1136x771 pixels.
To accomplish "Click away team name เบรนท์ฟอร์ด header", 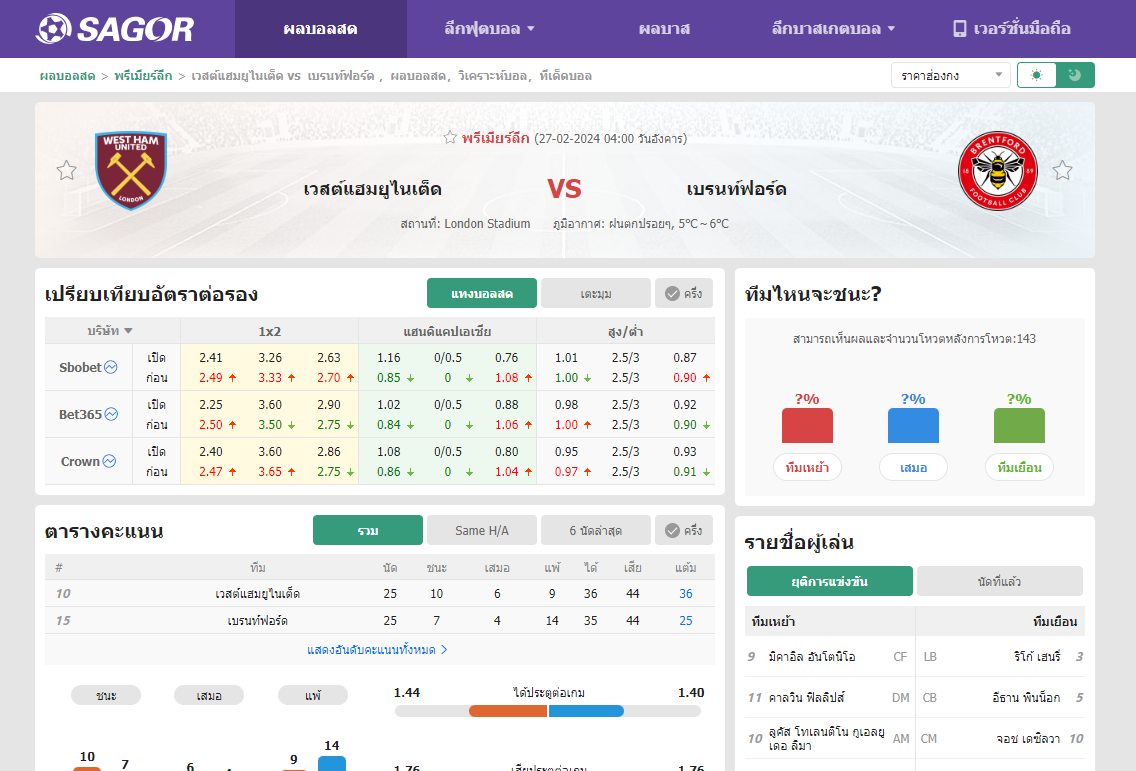I will point(736,189).
